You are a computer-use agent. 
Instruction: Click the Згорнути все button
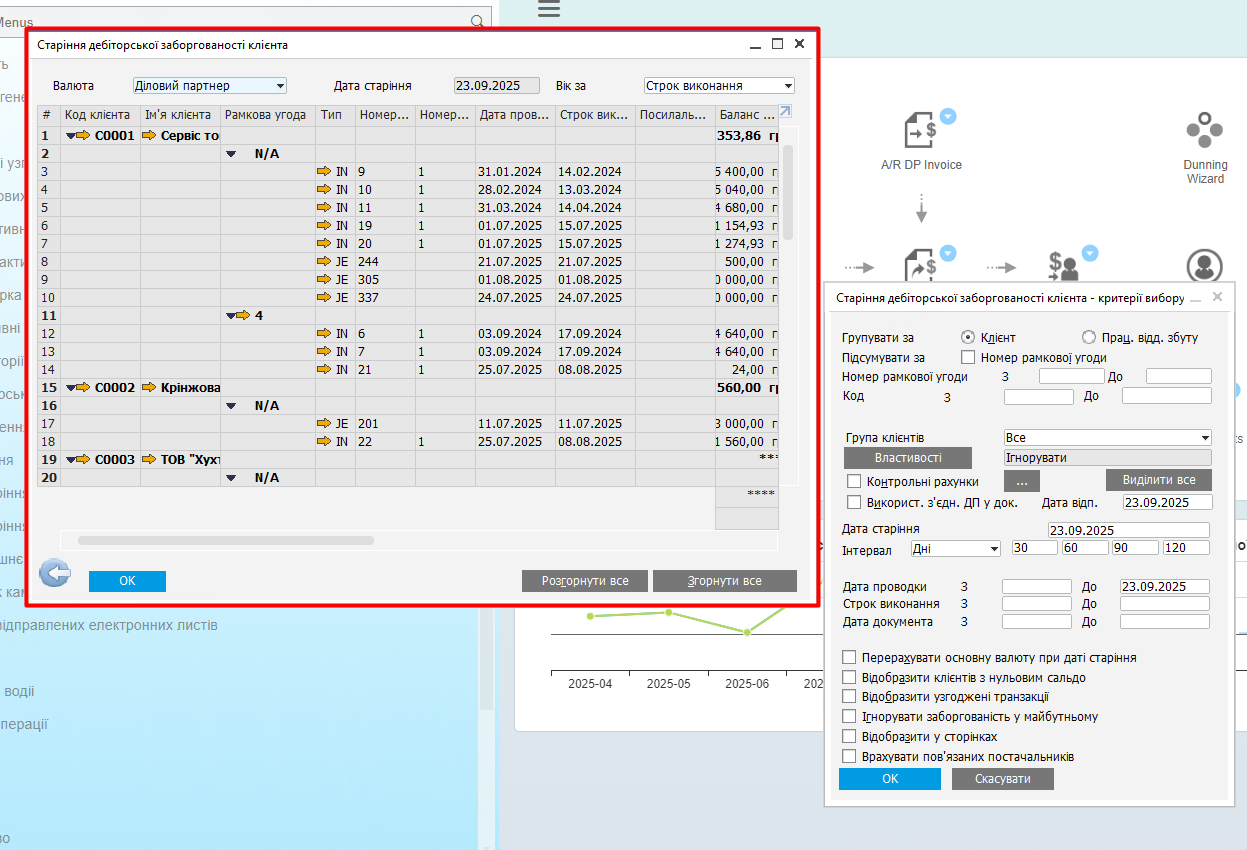point(724,581)
